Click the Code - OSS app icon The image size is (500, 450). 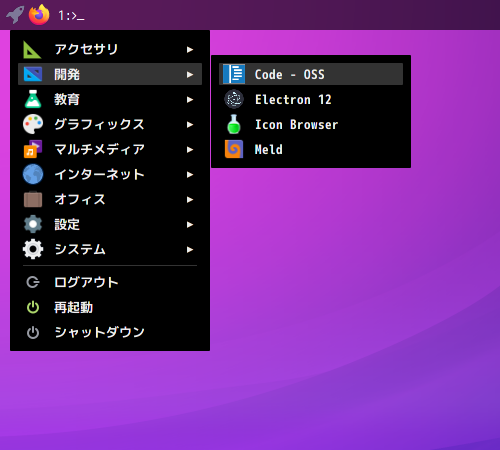click(234, 74)
